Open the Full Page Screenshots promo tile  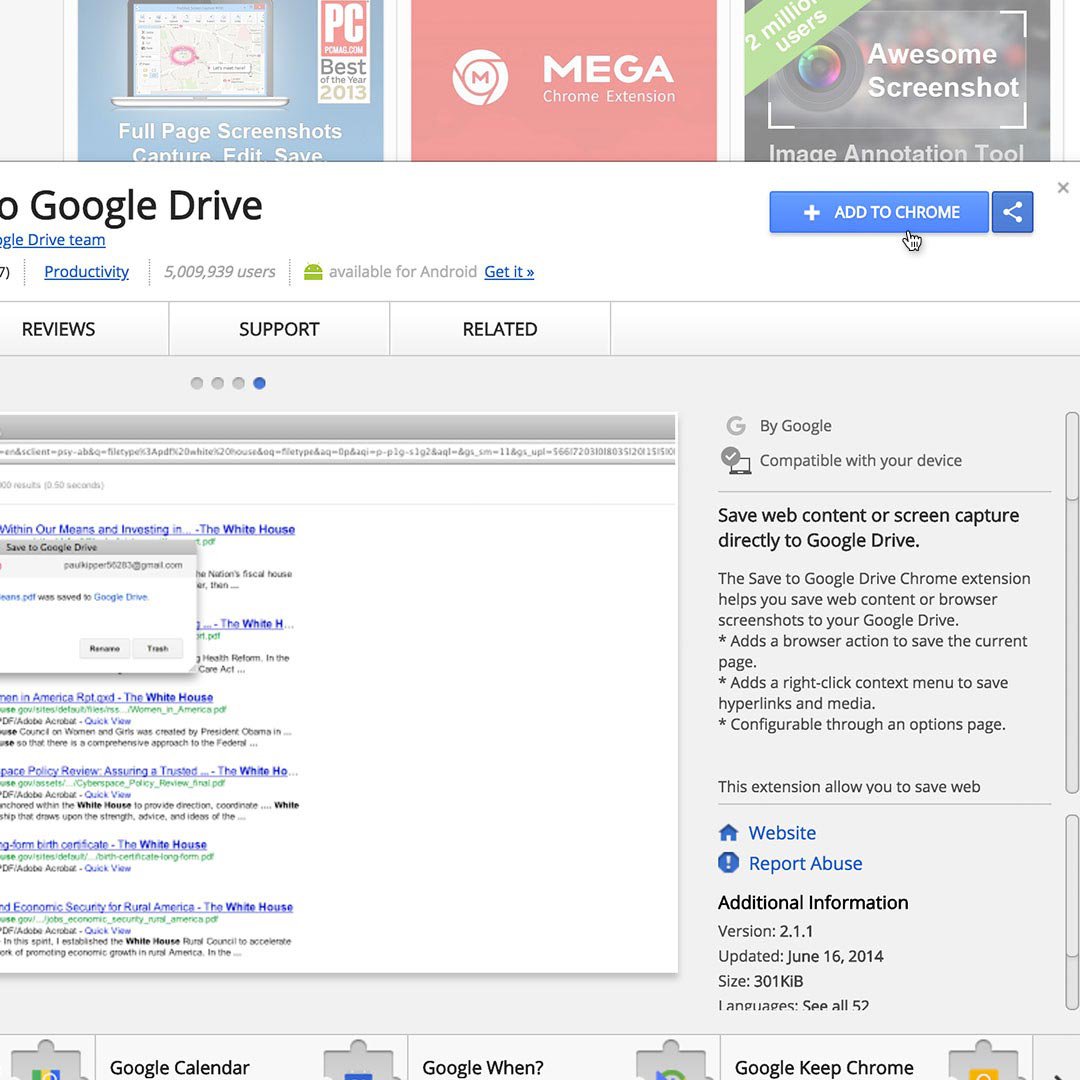click(230, 81)
